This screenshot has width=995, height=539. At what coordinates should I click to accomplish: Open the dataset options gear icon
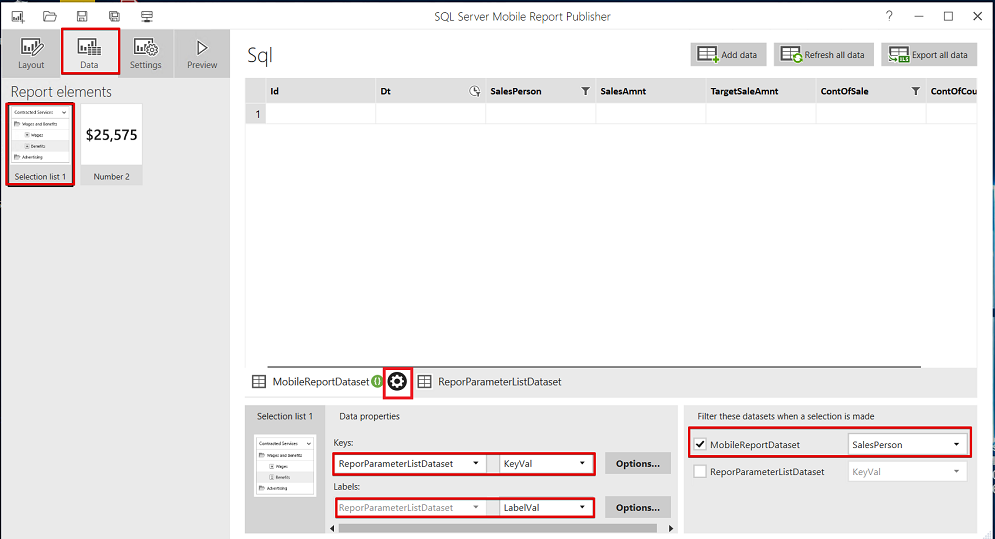[397, 382]
